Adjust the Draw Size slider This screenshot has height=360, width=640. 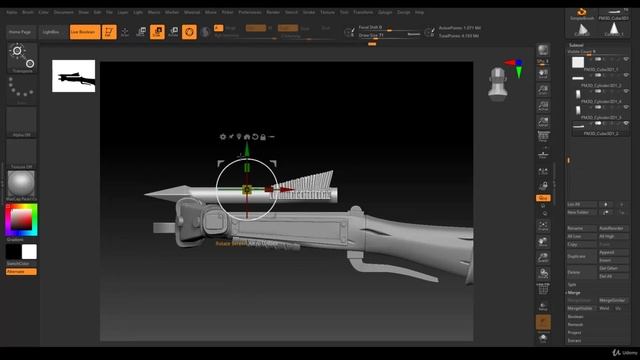click(389, 36)
